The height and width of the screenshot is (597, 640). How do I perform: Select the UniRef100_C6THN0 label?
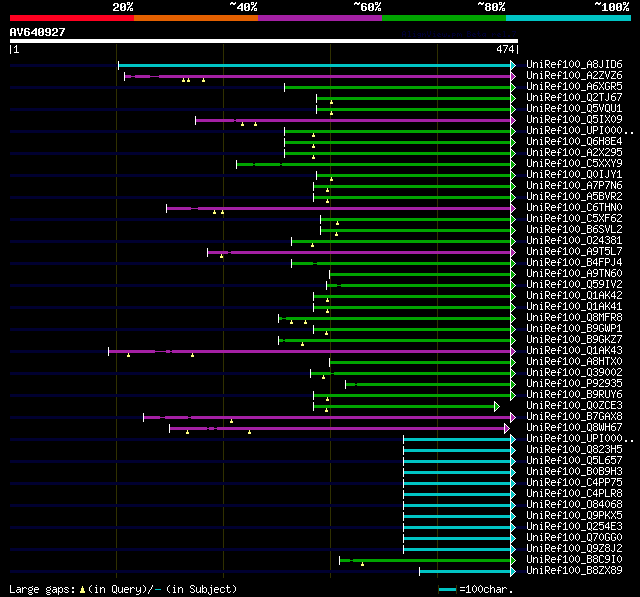[x=574, y=208]
